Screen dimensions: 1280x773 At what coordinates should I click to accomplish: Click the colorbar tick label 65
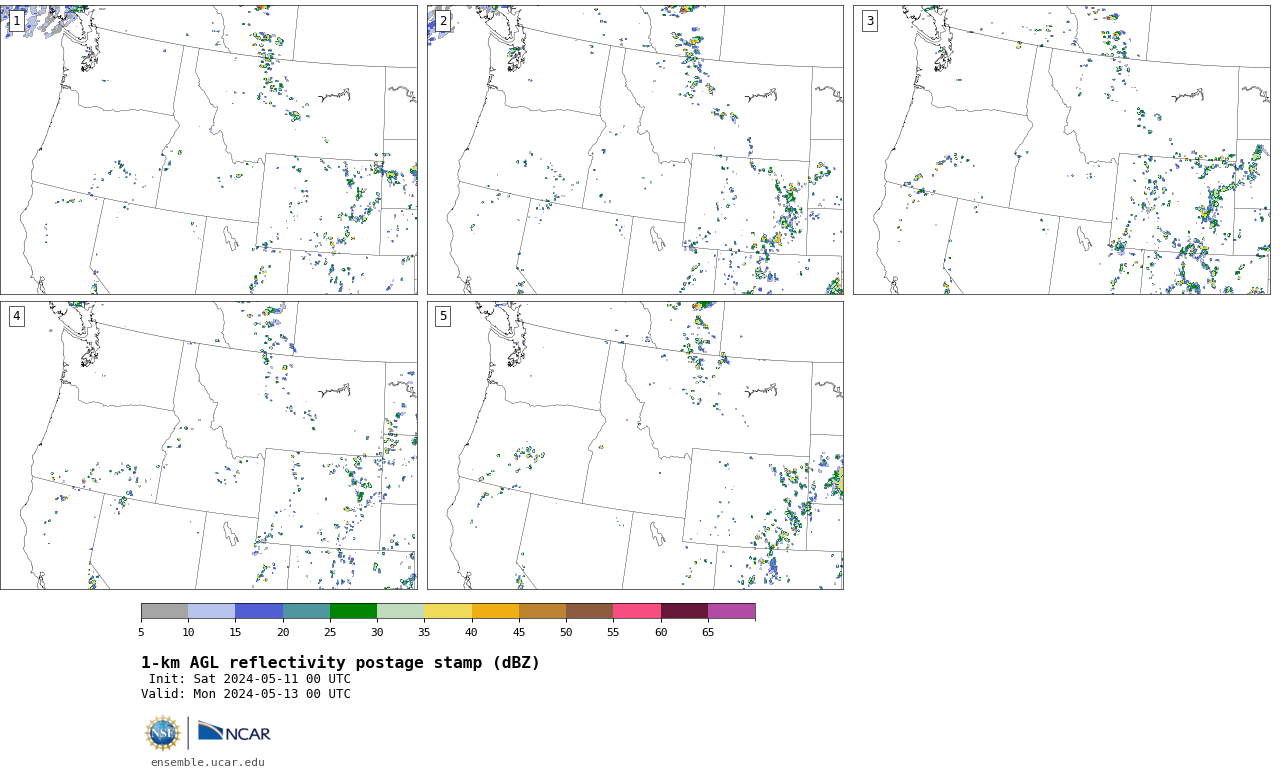(708, 632)
